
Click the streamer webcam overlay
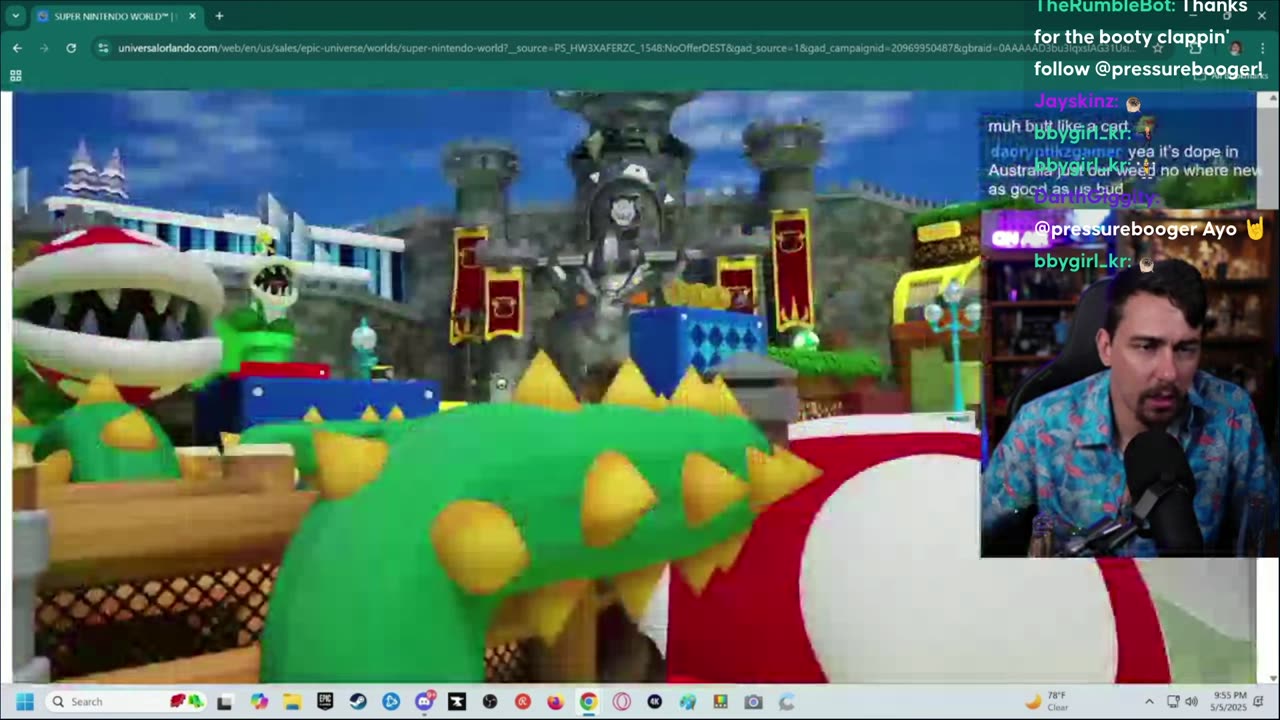(1128, 383)
